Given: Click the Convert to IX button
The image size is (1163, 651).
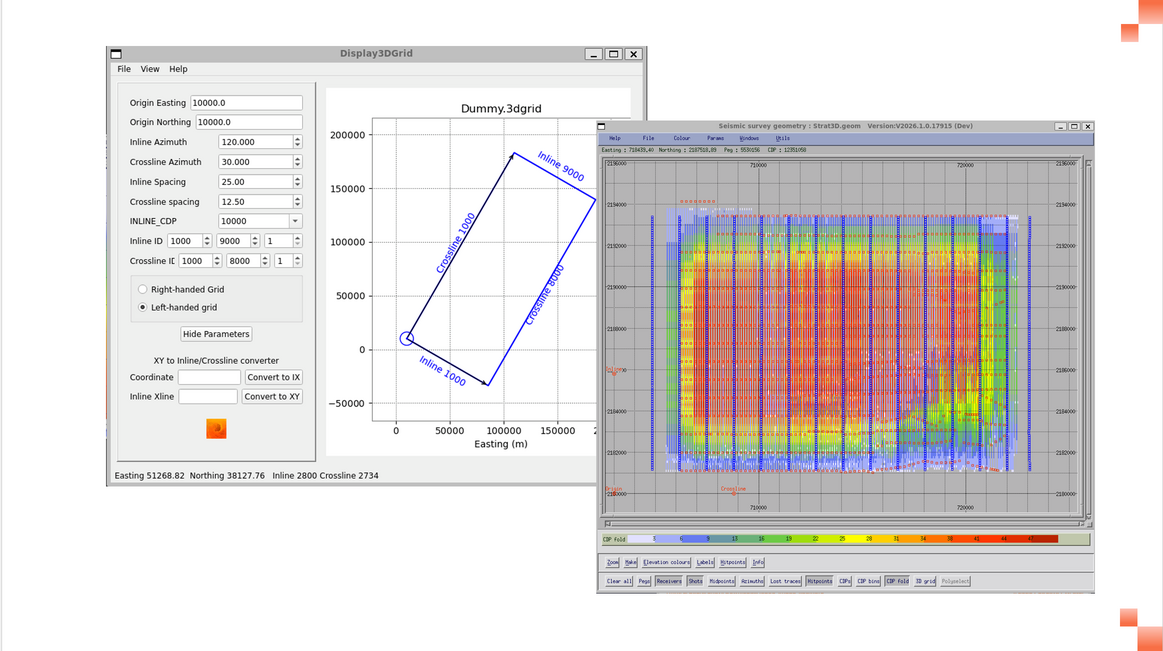Looking at the screenshot, I should (274, 377).
